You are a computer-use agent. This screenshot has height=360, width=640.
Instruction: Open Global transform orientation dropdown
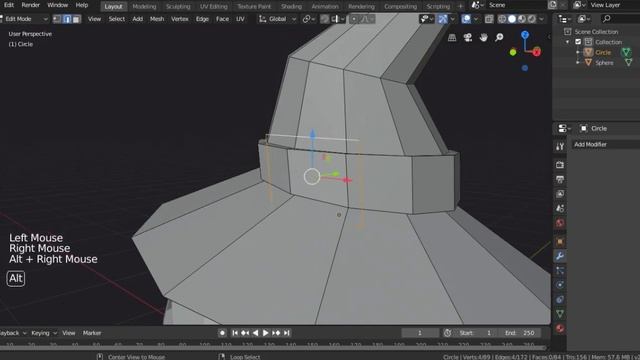pos(278,19)
